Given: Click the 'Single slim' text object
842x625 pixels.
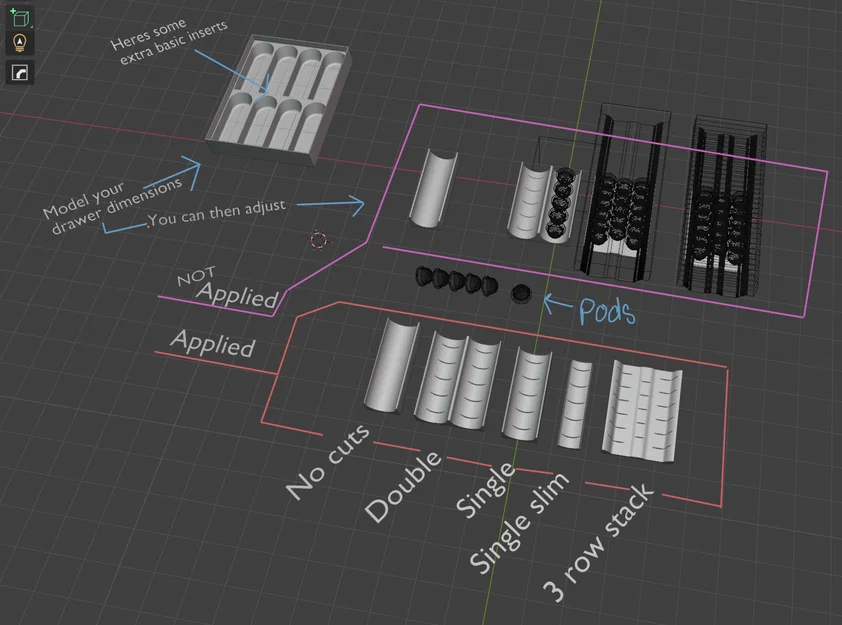Looking at the screenshot, I should click(518, 522).
